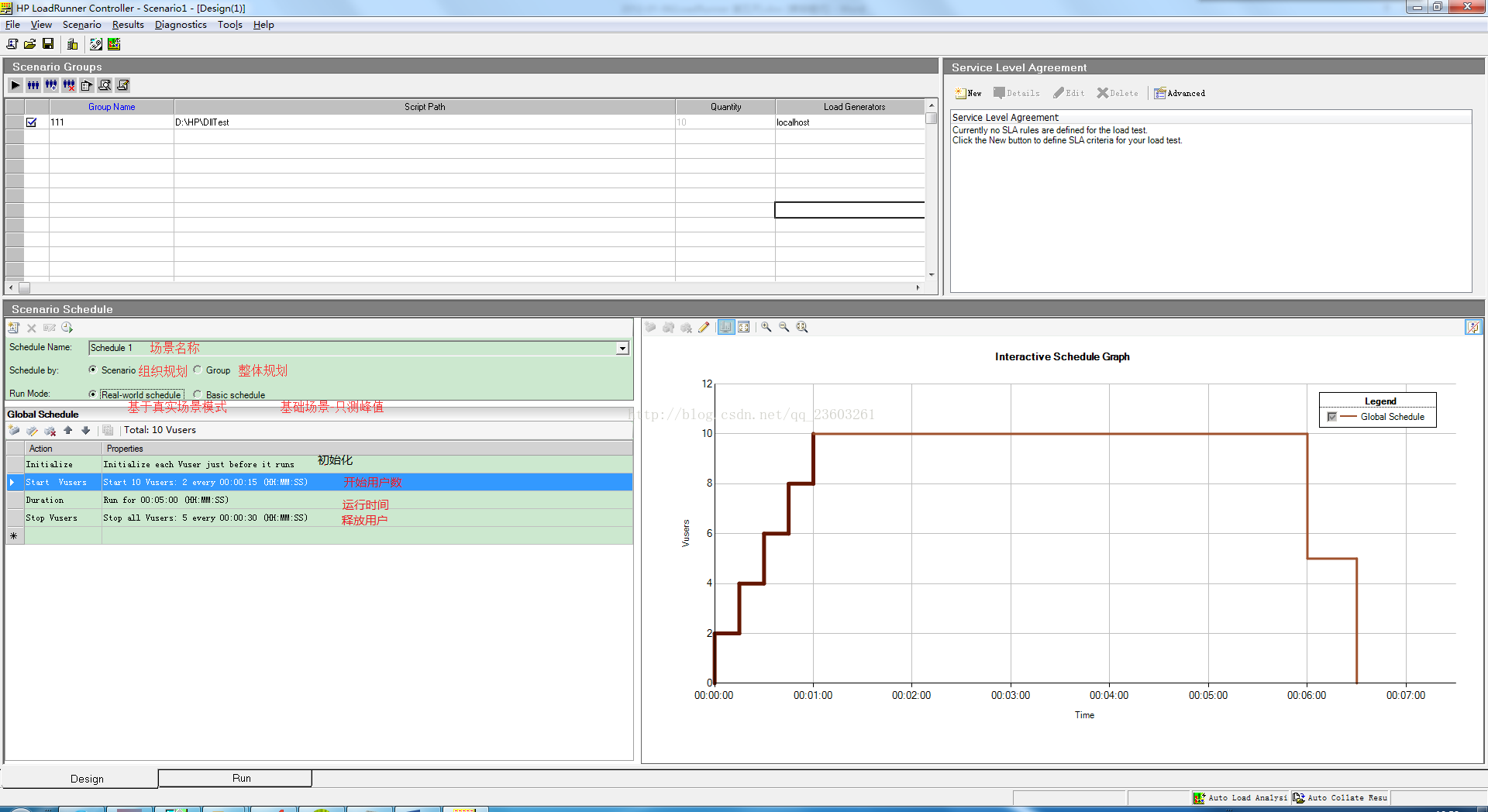Viewport: 1488px width, 812px height.
Task: Open the Analysis green chart icon
Action: click(x=114, y=44)
